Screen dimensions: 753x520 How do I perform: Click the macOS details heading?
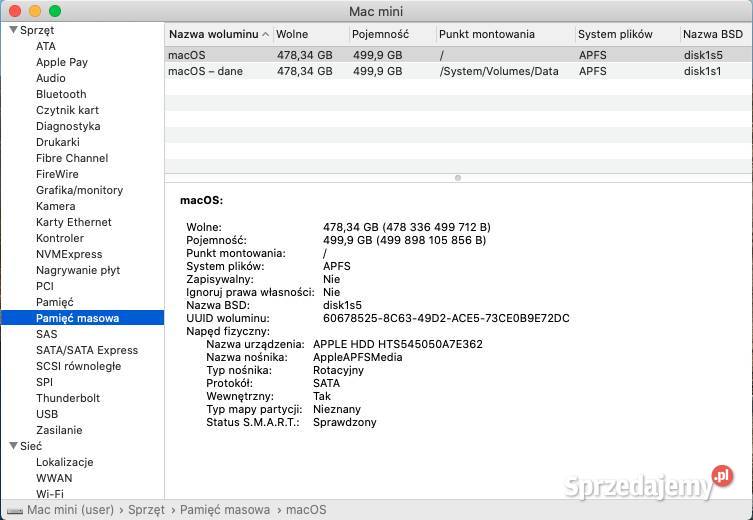point(202,200)
